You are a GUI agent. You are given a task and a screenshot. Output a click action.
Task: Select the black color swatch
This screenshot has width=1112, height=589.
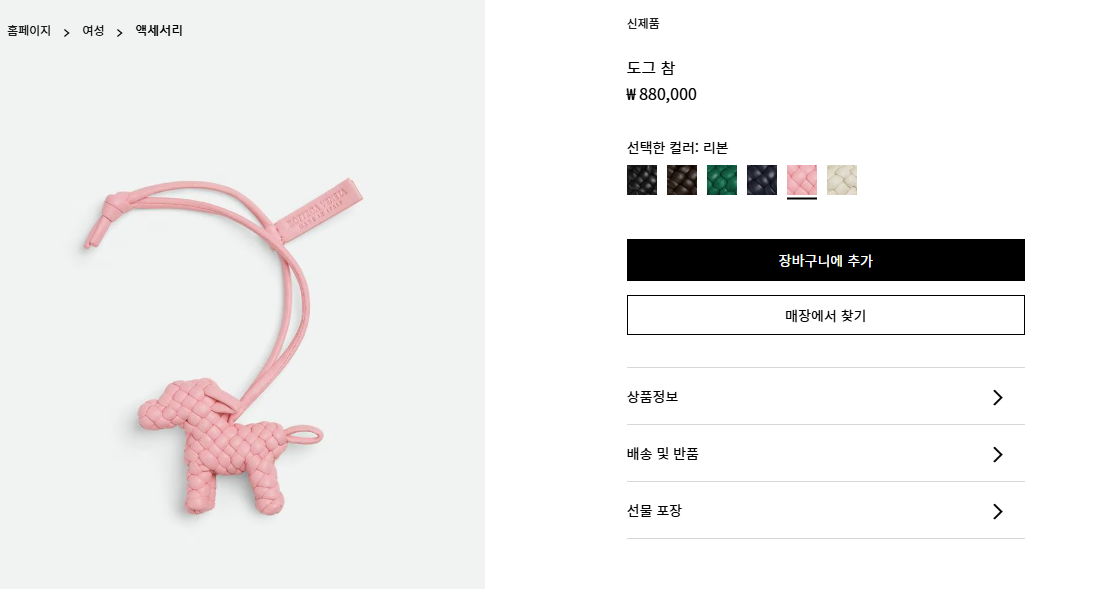point(642,180)
